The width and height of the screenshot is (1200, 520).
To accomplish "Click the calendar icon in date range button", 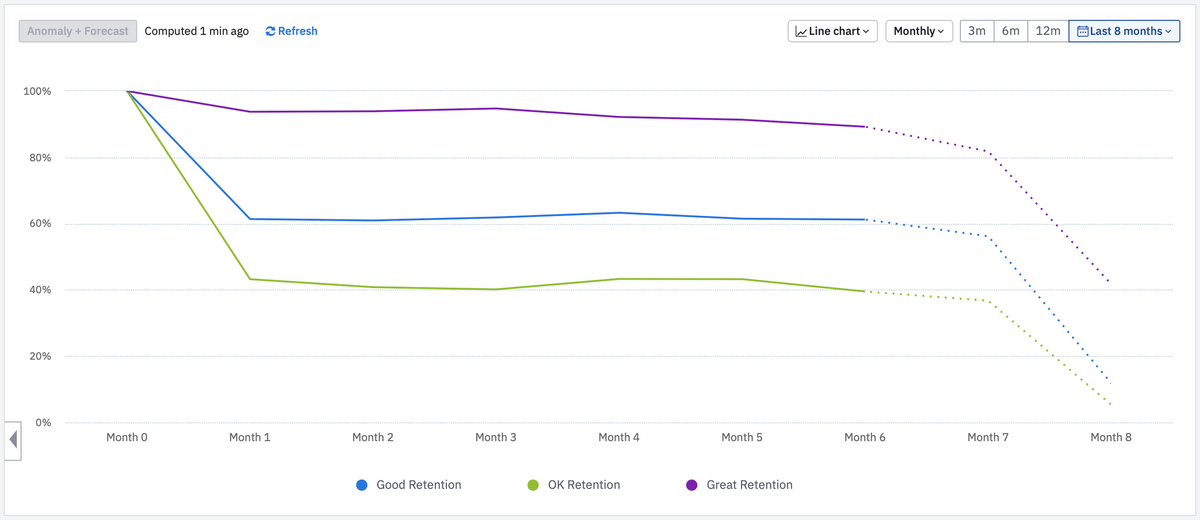I will coord(1082,31).
